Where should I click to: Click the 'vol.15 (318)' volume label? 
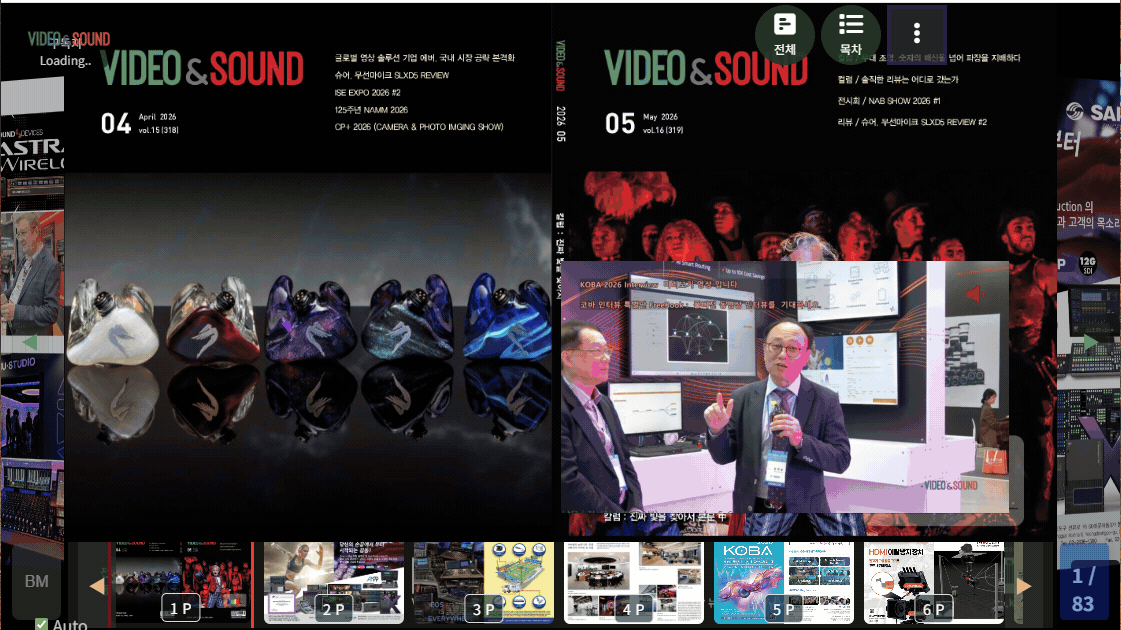(159, 130)
